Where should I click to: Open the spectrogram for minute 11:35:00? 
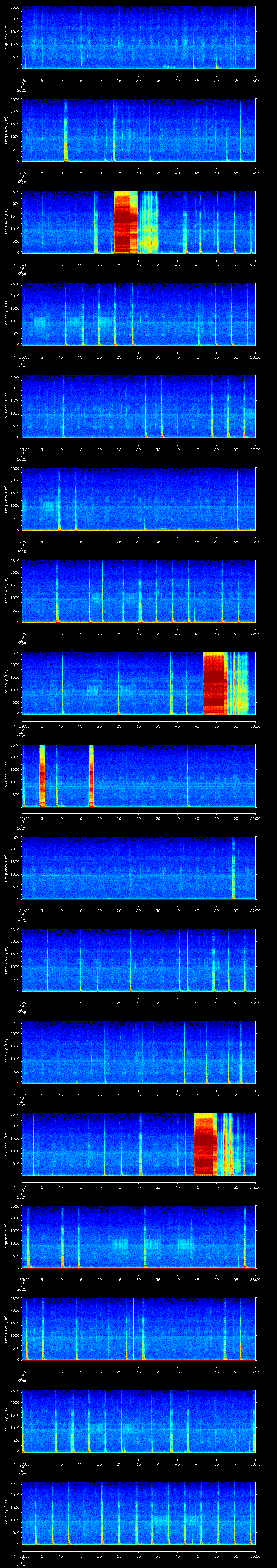click(x=138, y=1237)
